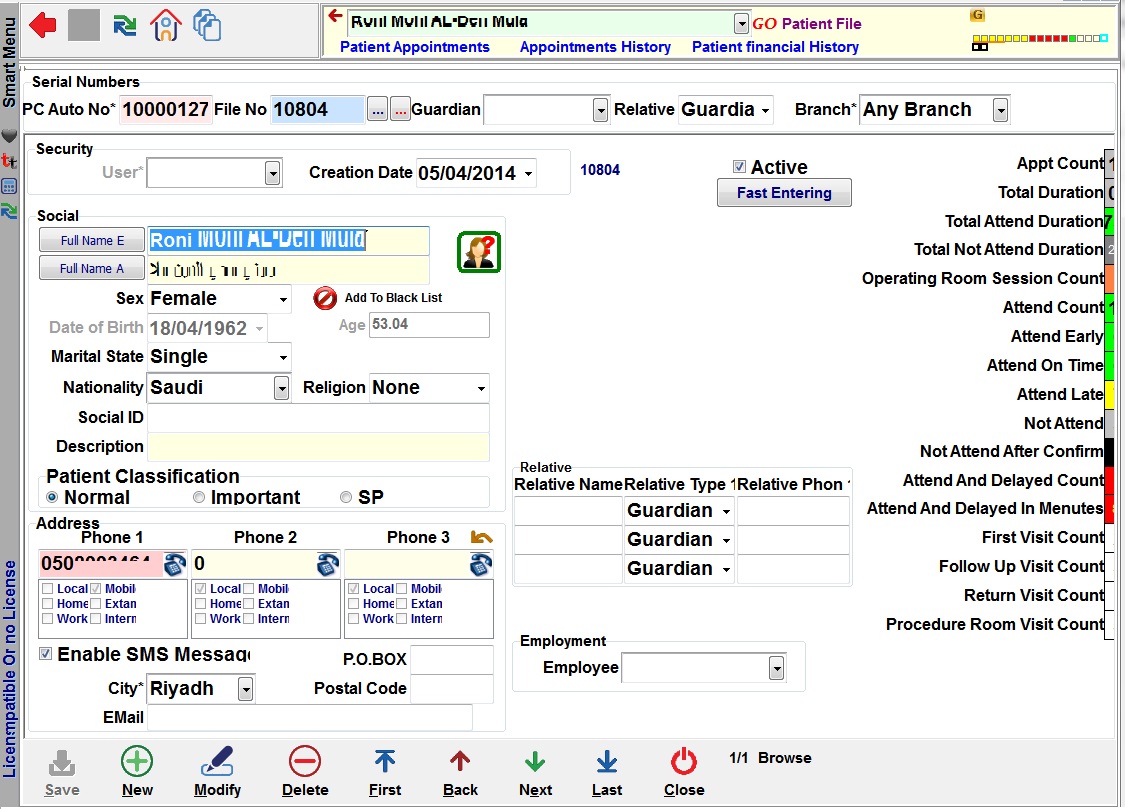Toggle Phone 3 Home checkbox
Screen dimensions: 1125x809
(354, 603)
